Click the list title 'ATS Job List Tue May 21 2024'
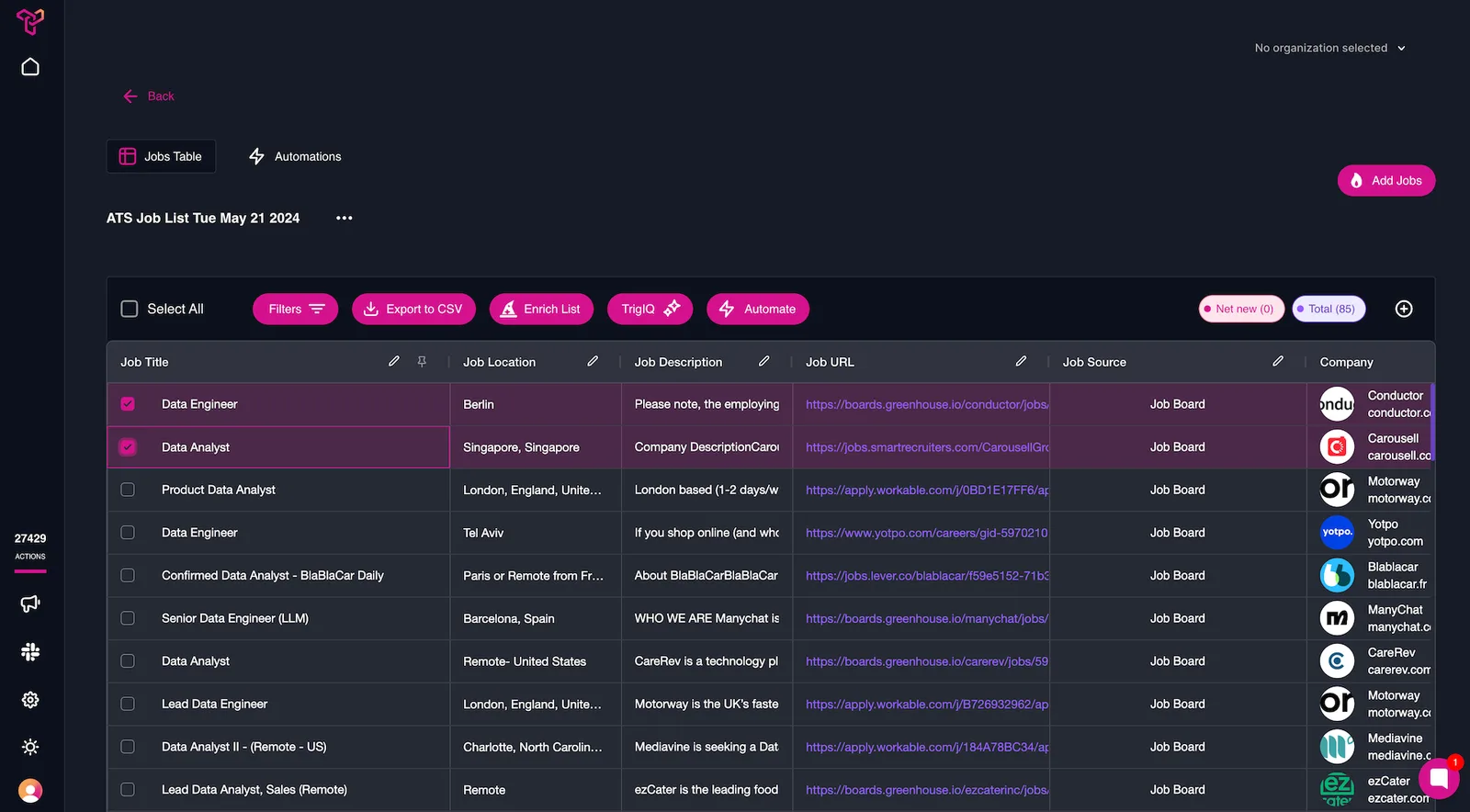Viewport: 1470px width, 812px height. click(203, 218)
